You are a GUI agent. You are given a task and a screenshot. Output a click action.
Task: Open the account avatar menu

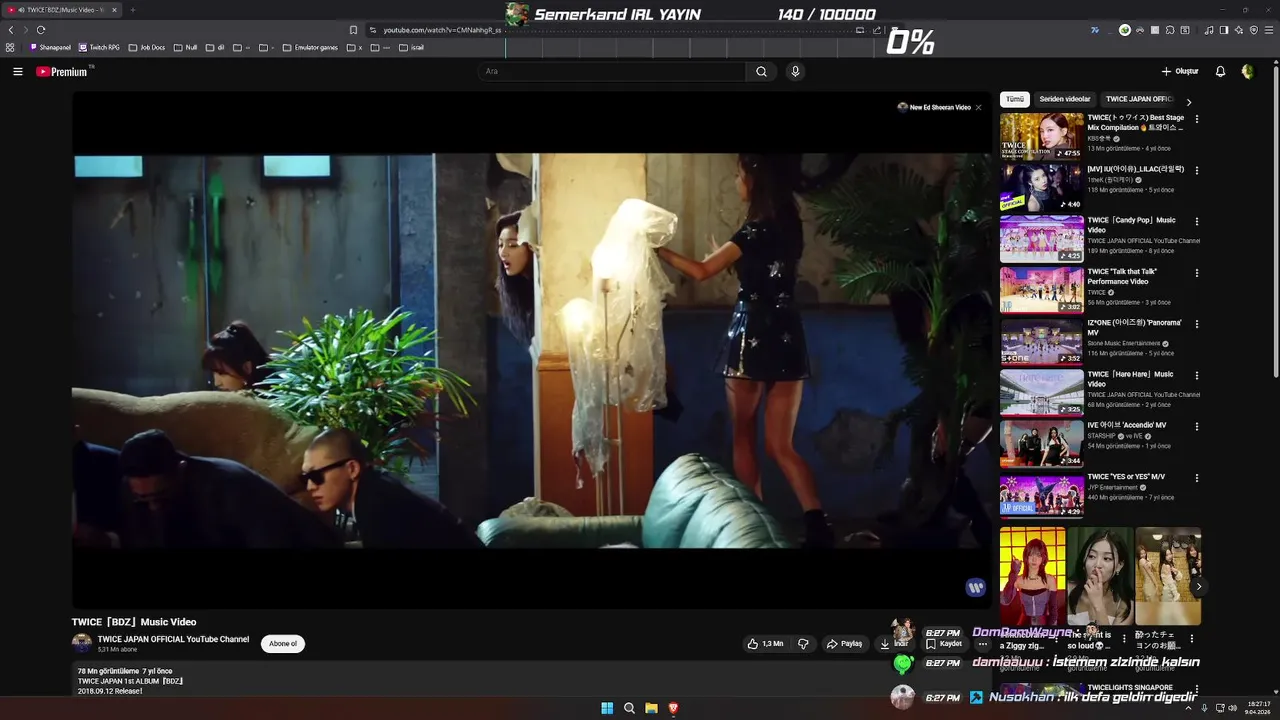(x=1247, y=71)
